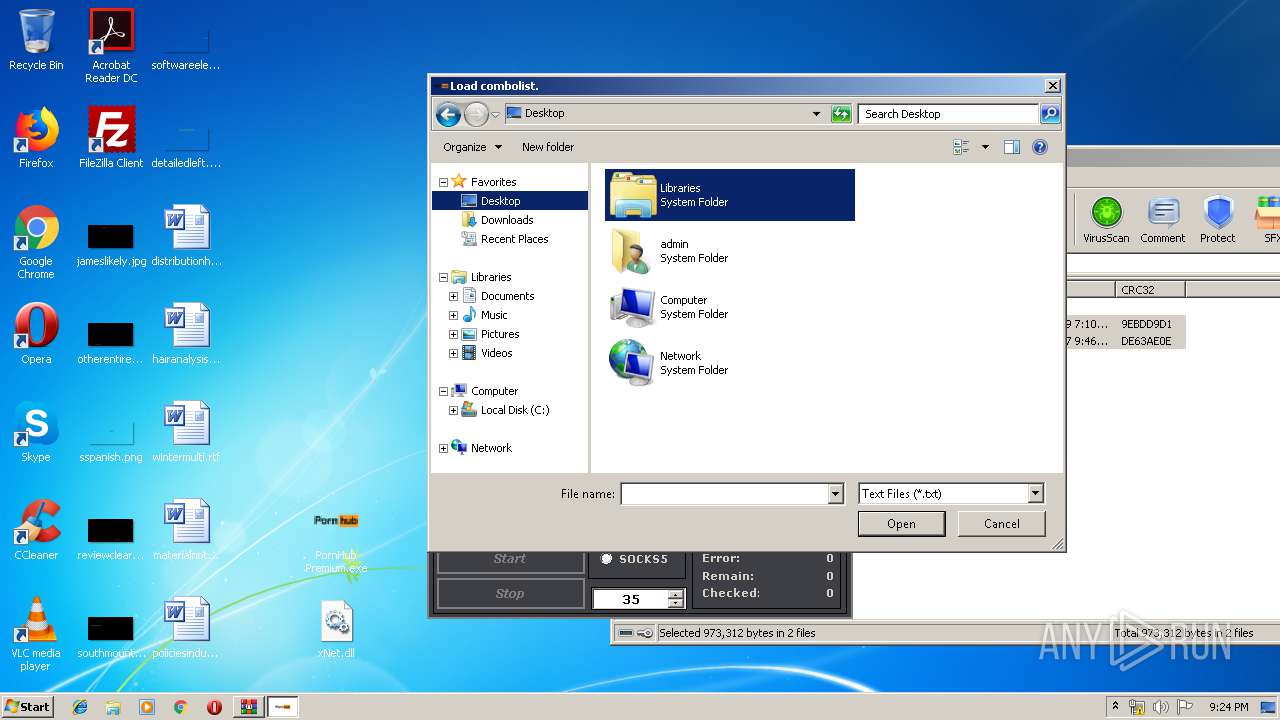Viewport: 1280px width, 720px height.
Task: Click the volume speaker icon in the tray
Action: pyautogui.click(x=1160, y=707)
